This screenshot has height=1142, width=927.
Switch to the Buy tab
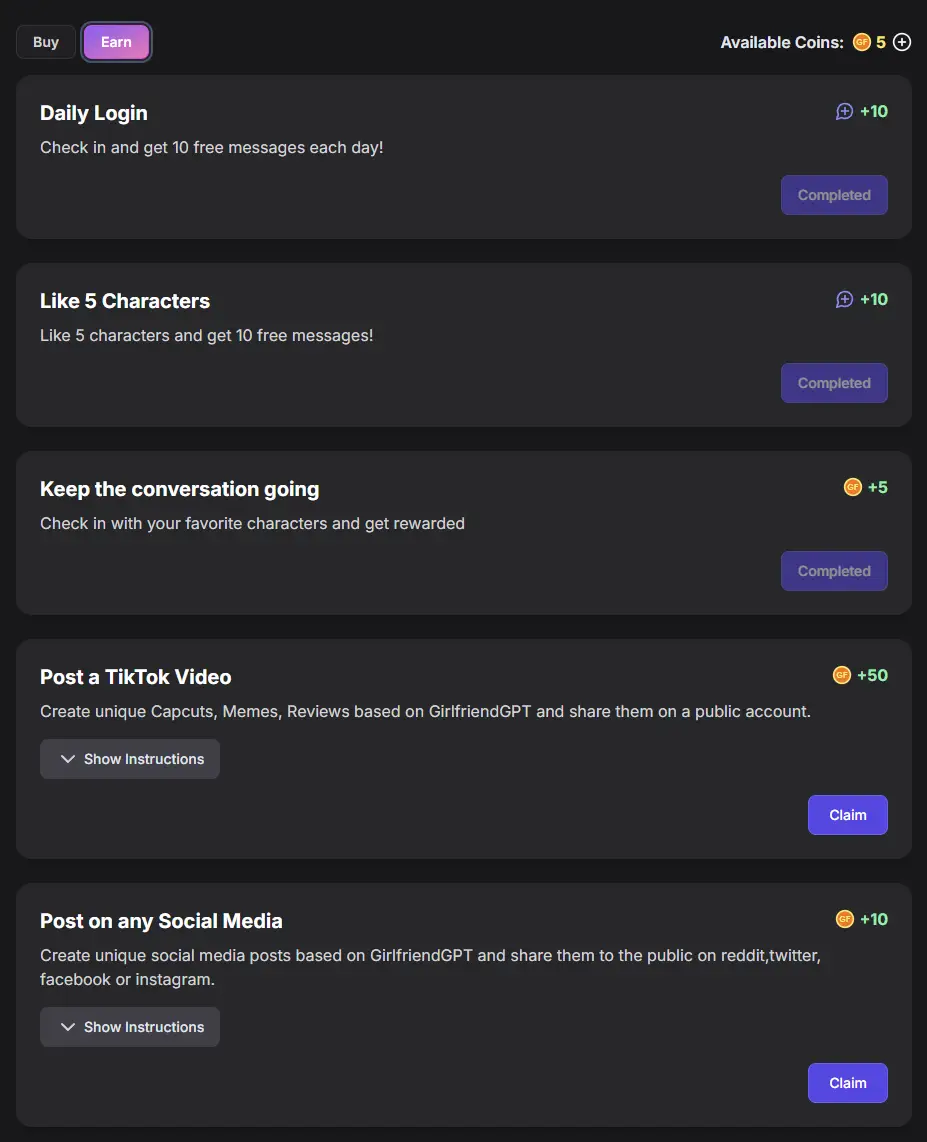(x=46, y=42)
